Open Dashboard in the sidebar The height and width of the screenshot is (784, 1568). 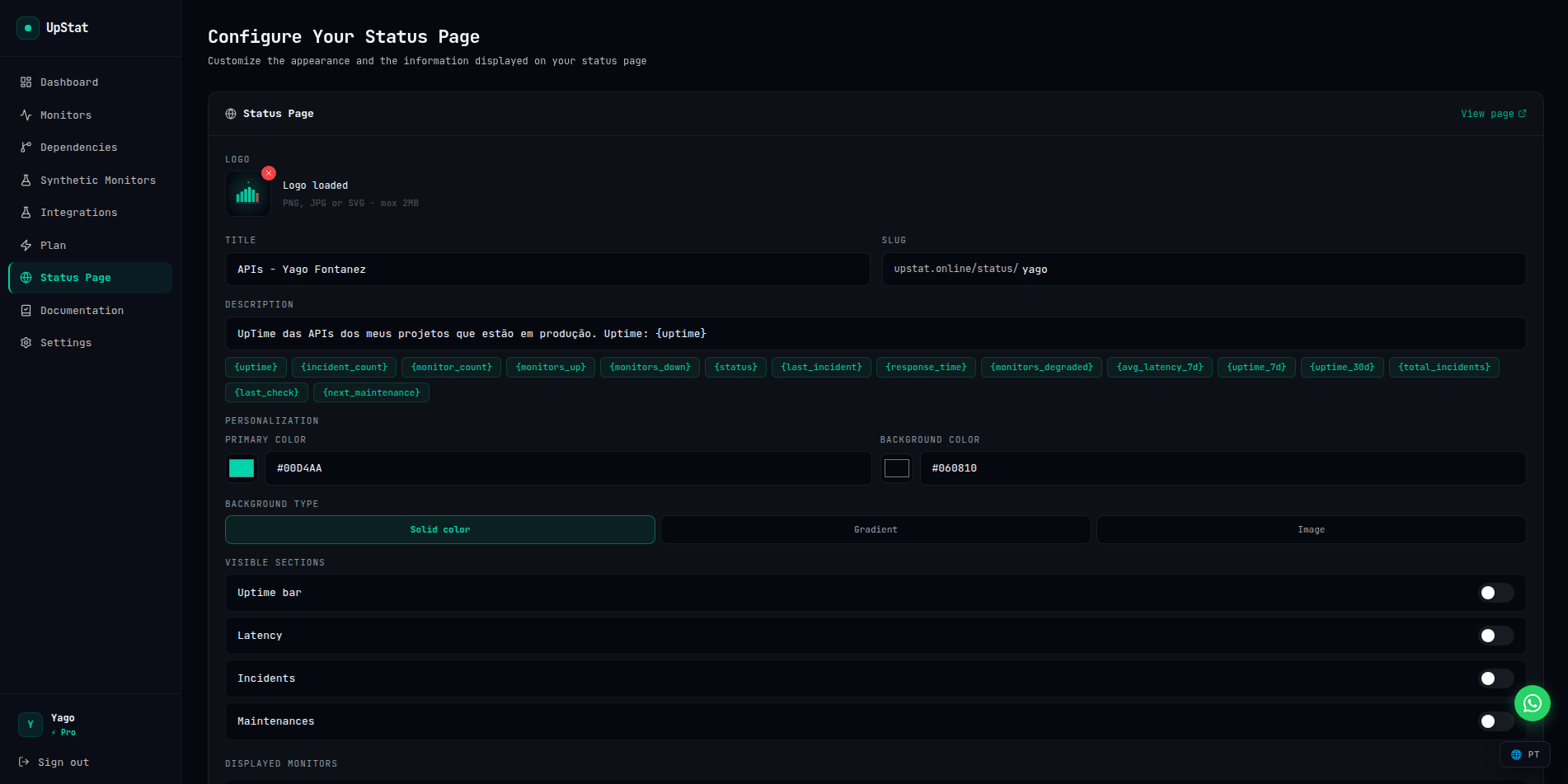[x=90, y=82]
